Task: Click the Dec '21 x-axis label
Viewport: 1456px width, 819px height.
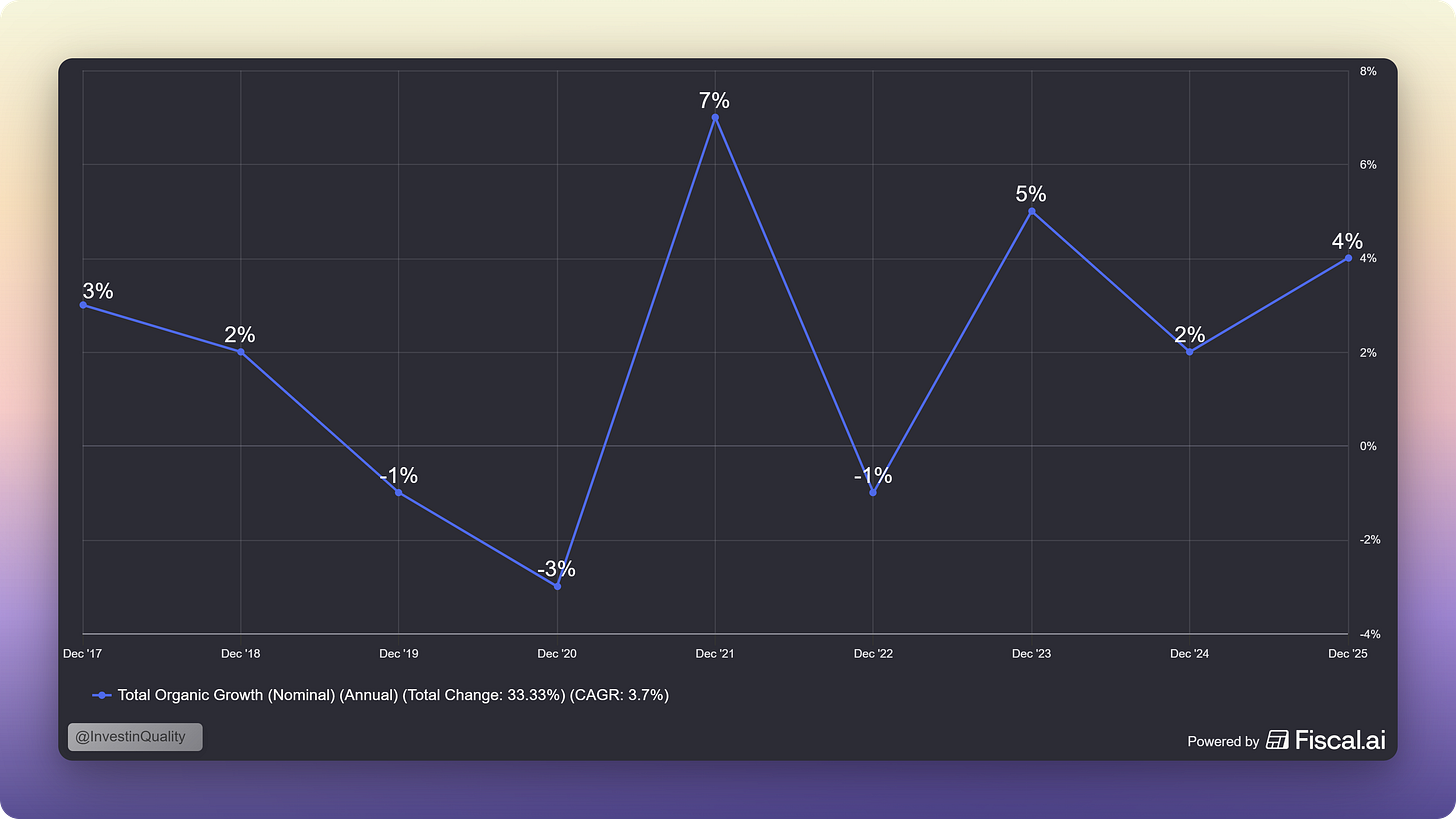Action: pos(715,654)
